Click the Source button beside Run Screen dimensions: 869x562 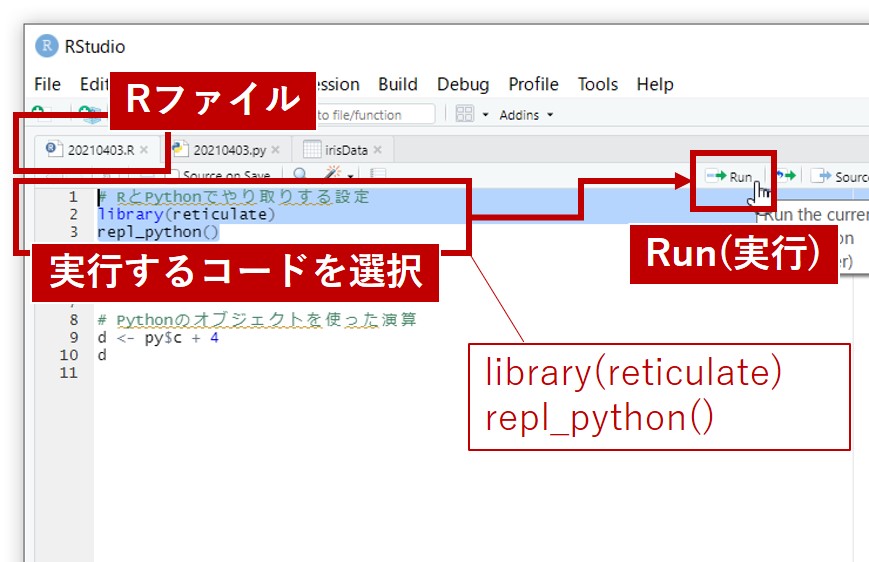[x=840, y=177]
